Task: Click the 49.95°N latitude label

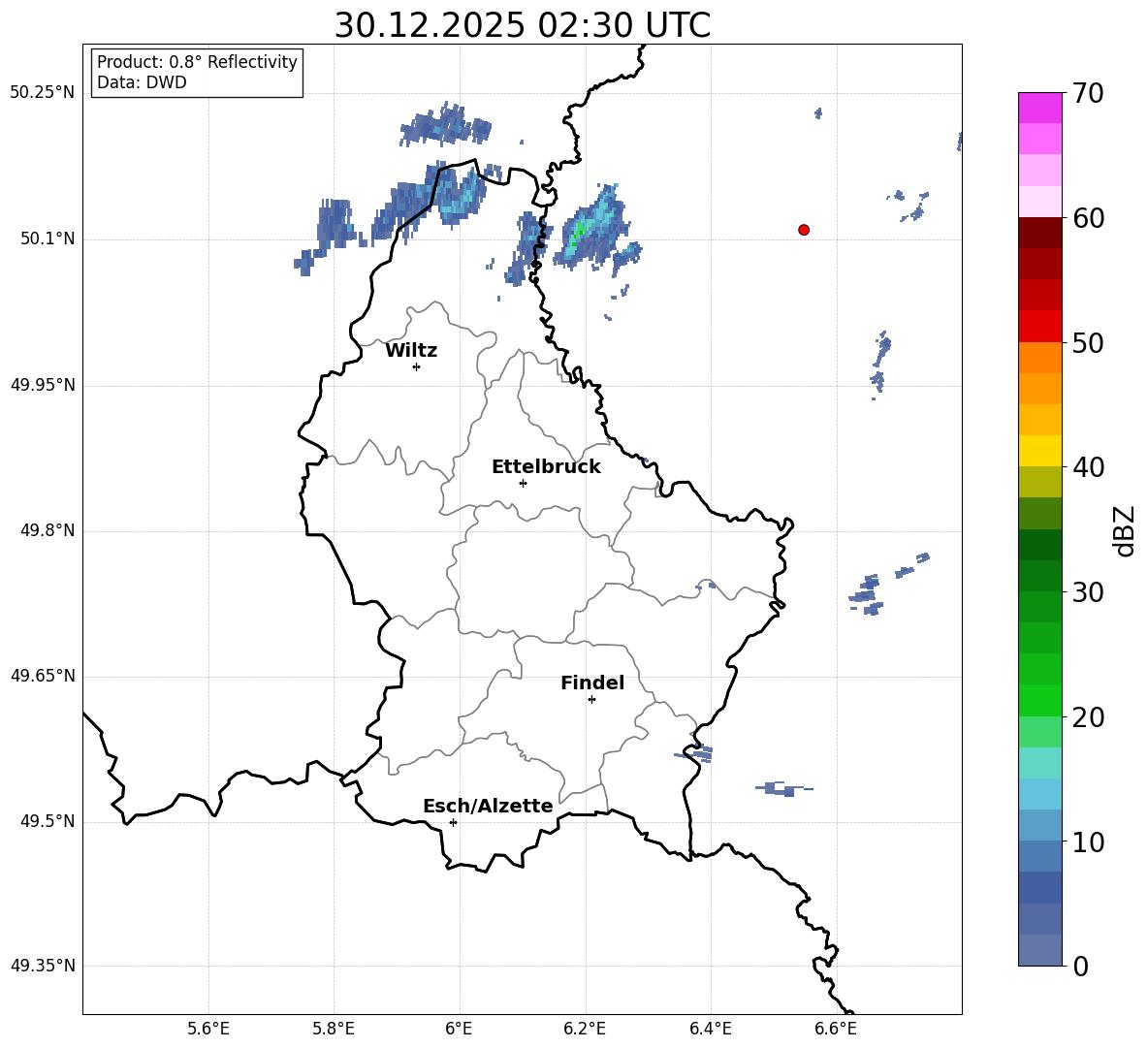Action: 43,385
